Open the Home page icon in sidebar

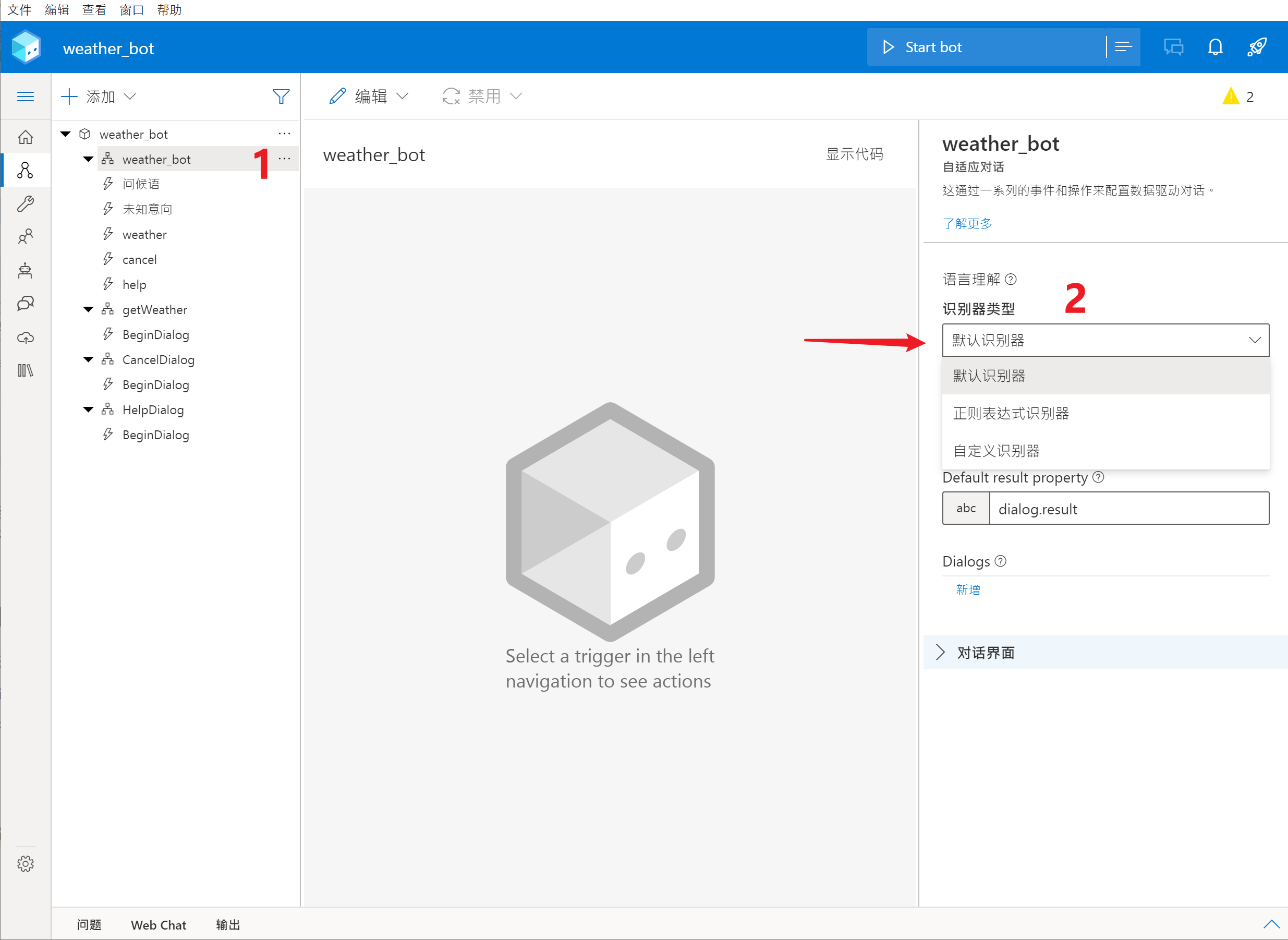(x=26, y=137)
